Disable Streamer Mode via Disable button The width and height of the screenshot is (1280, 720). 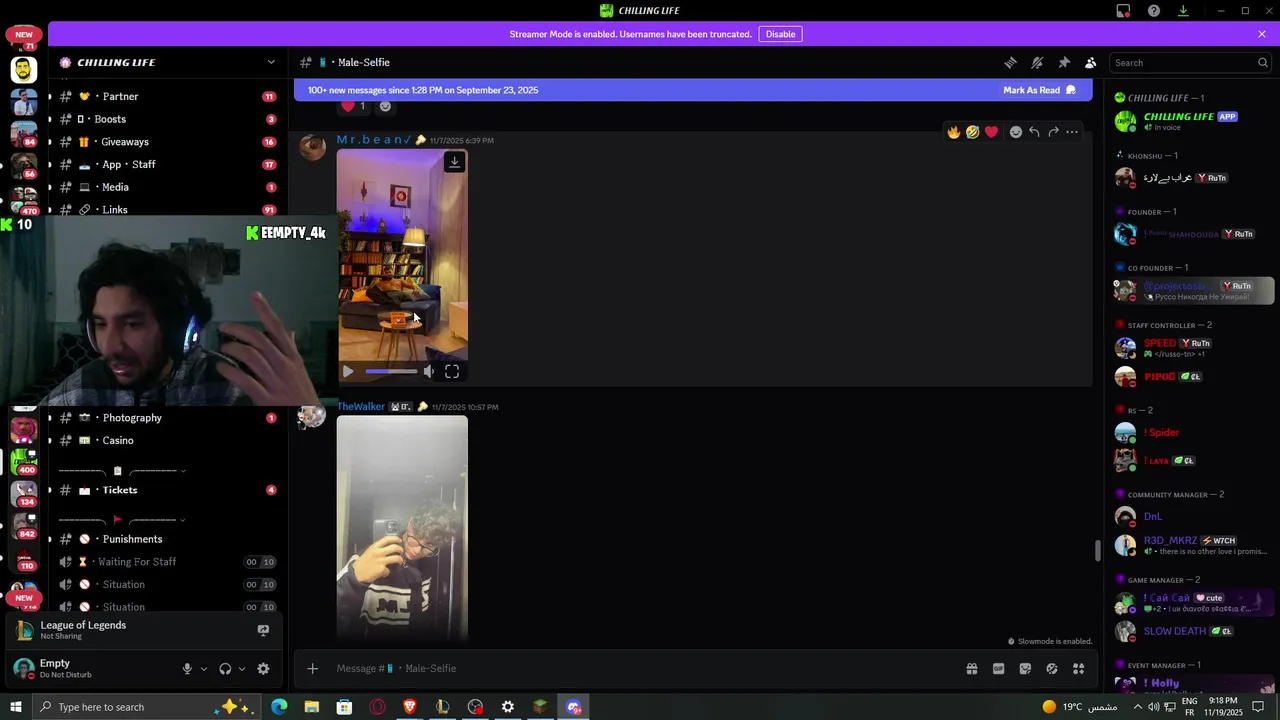[x=780, y=34]
